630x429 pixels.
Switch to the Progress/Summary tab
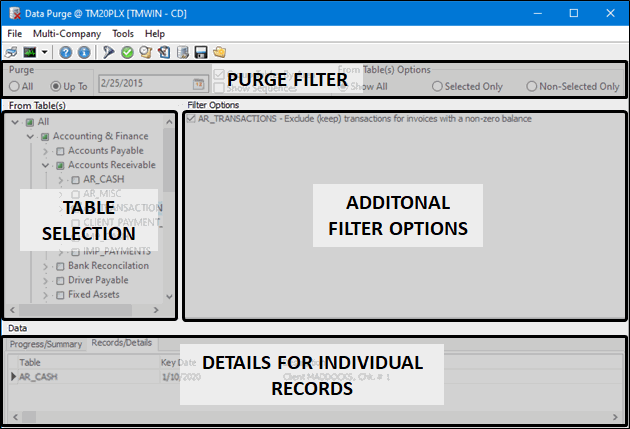[x=46, y=344]
